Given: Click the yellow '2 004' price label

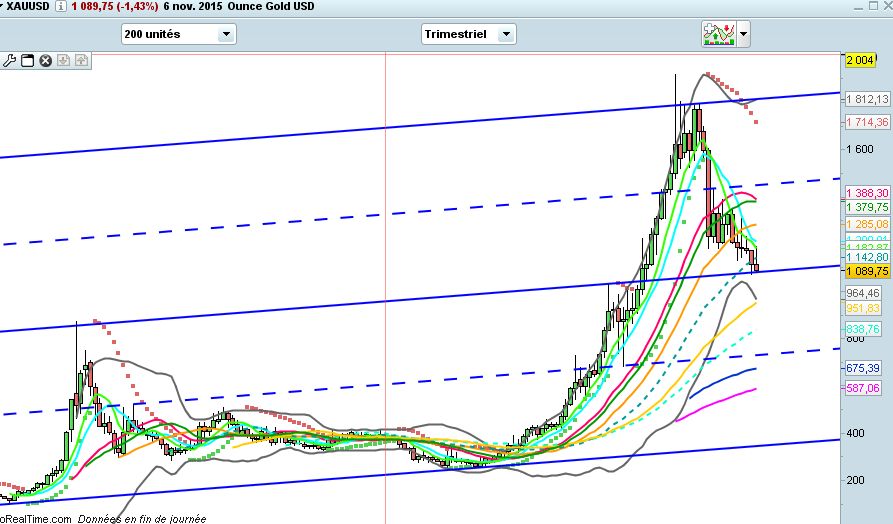Looking at the screenshot, I should coord(860,60).
